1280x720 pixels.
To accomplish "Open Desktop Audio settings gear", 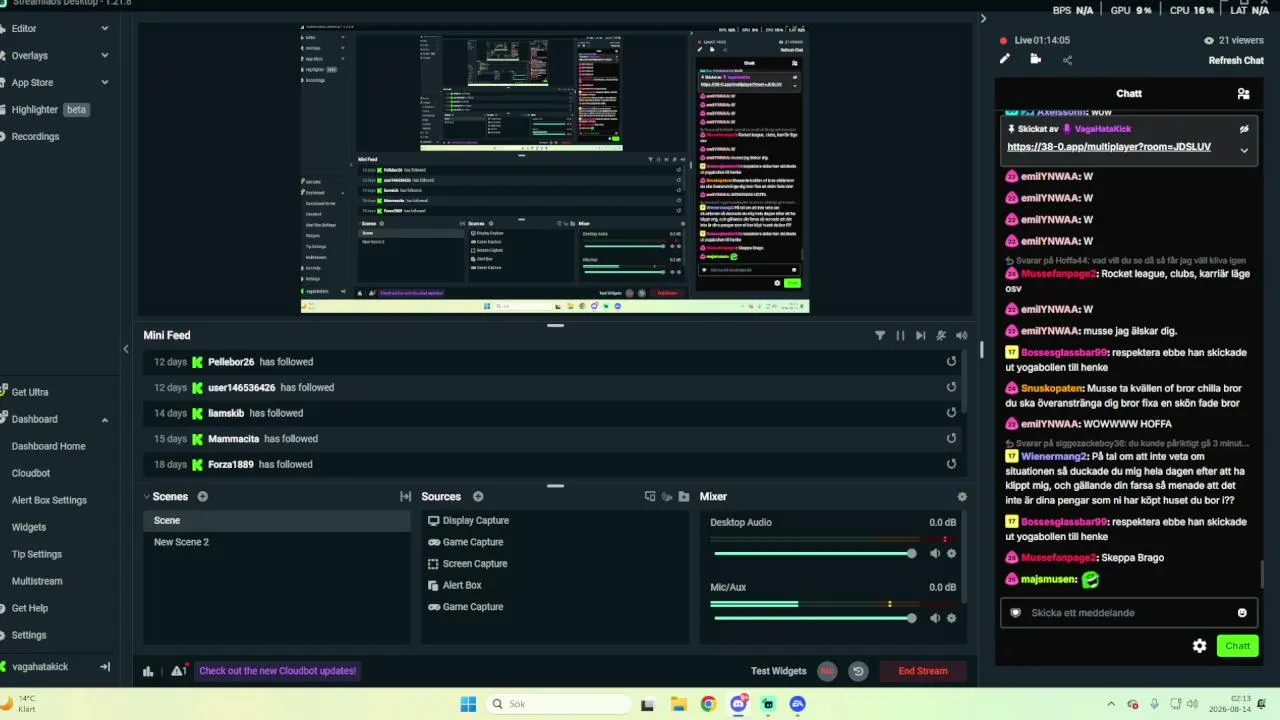I will [951, 553].
